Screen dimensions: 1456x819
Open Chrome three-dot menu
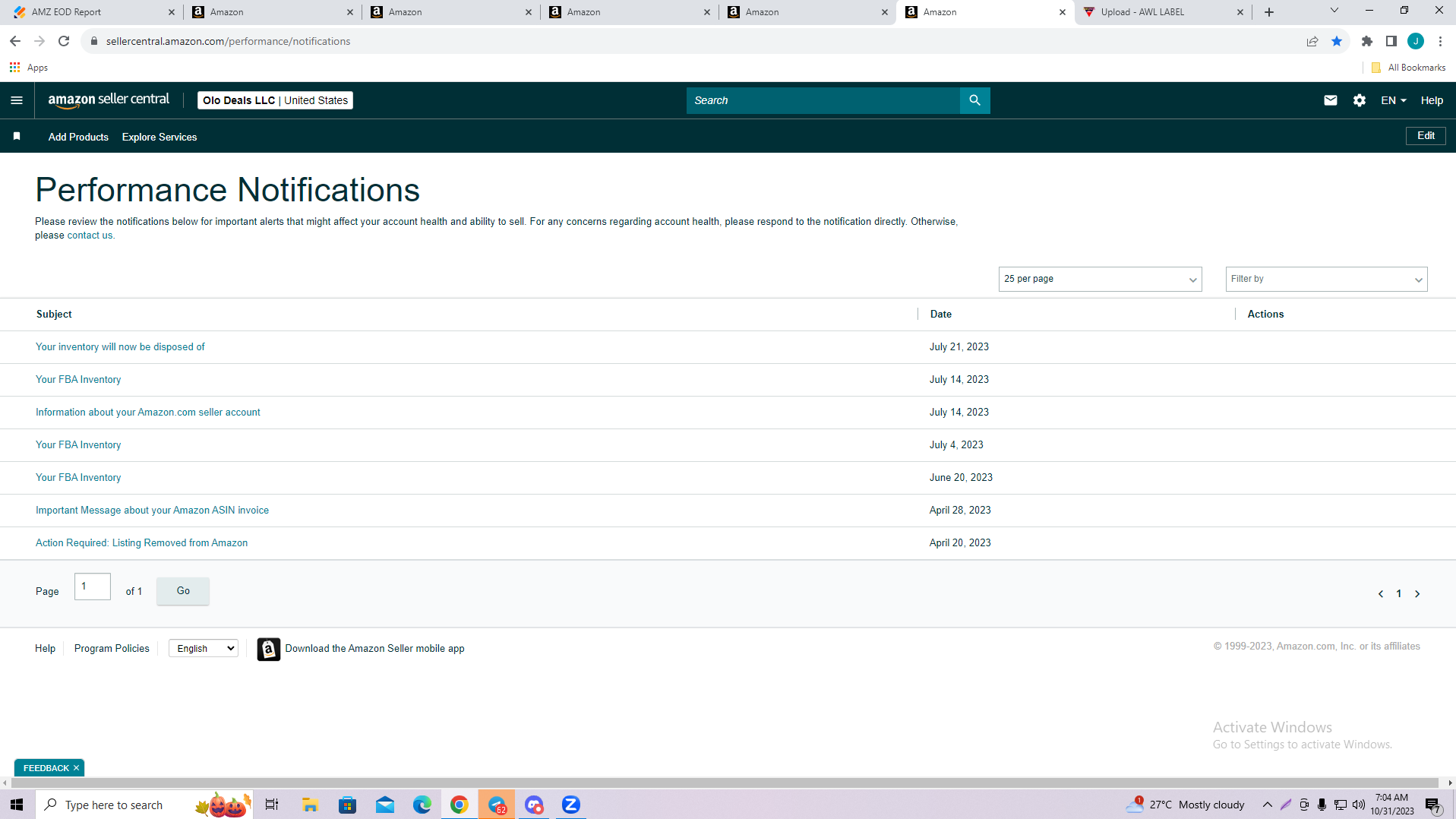pos(1440,41)
